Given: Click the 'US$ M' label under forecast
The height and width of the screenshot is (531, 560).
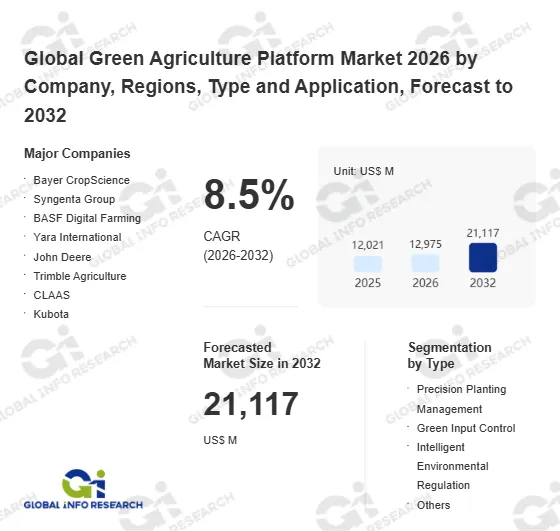Looking at the screenshot, I should tap(220, 440).
